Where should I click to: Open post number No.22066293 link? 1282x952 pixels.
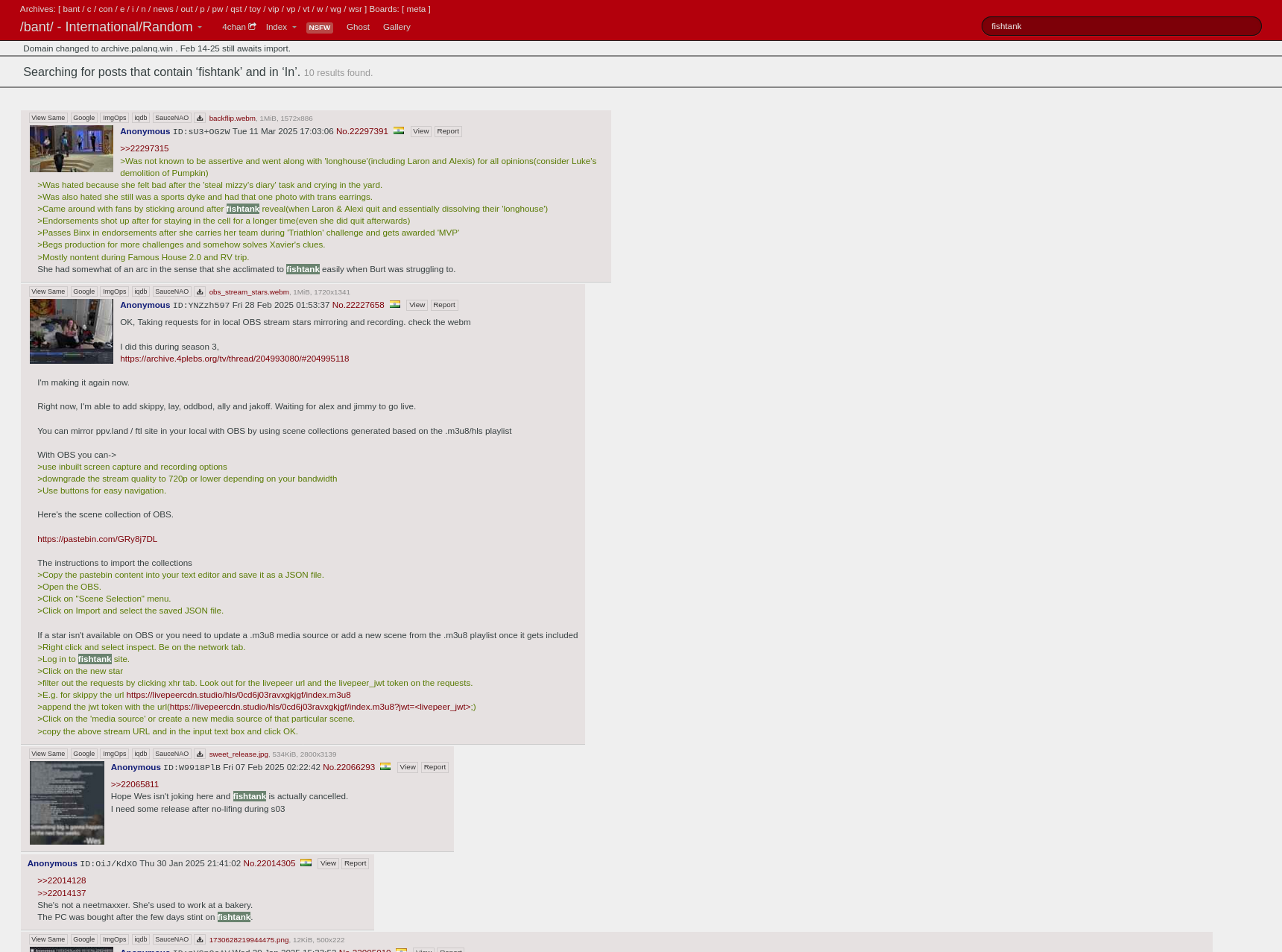click(x=349, y=767)
